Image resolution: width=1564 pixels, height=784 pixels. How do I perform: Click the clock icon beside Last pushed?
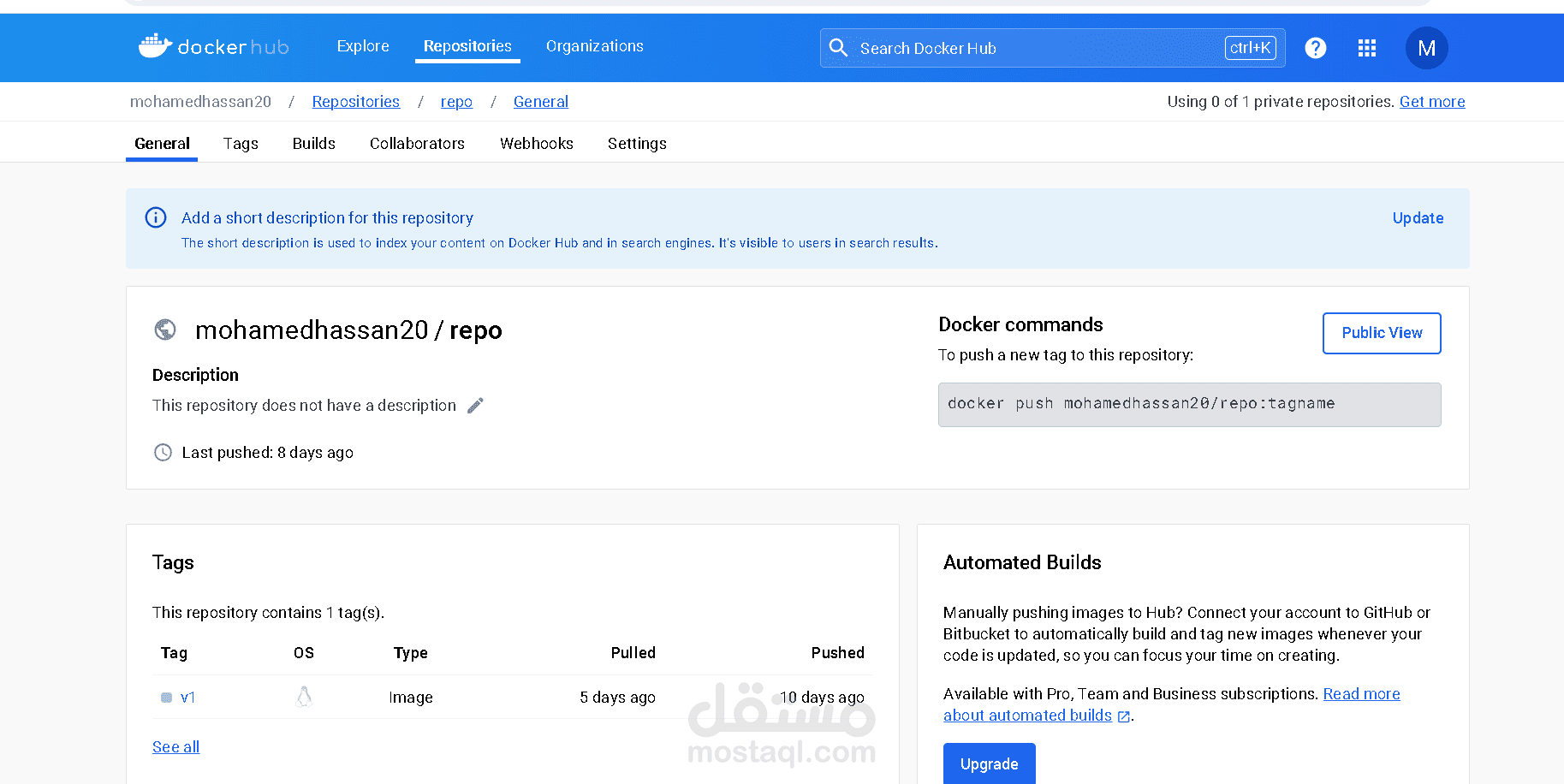(x=163, y=452)
